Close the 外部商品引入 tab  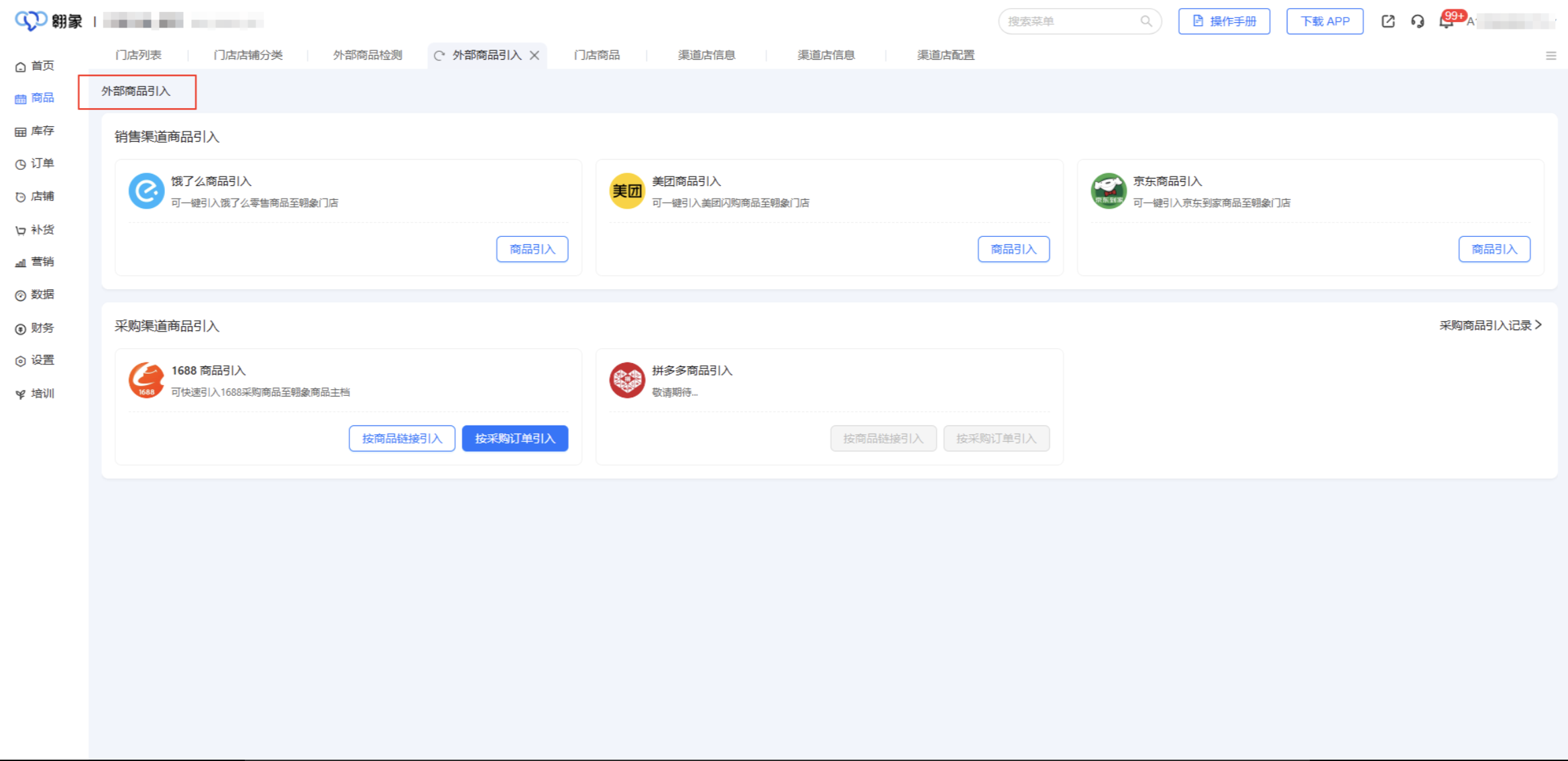[535, 56]
